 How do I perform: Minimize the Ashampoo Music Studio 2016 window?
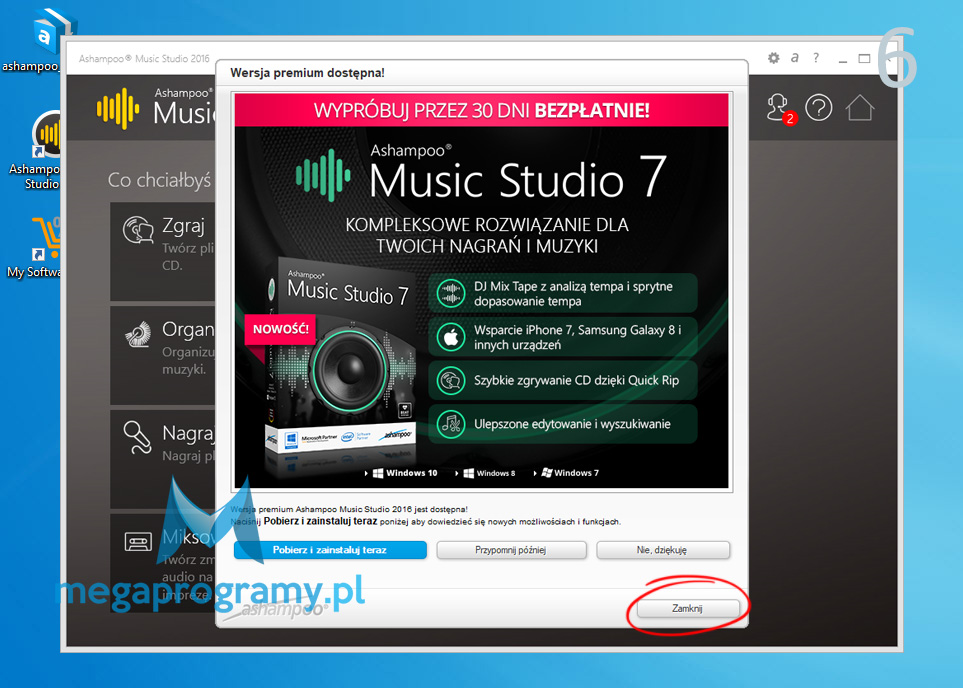click(x=843, y=59)
